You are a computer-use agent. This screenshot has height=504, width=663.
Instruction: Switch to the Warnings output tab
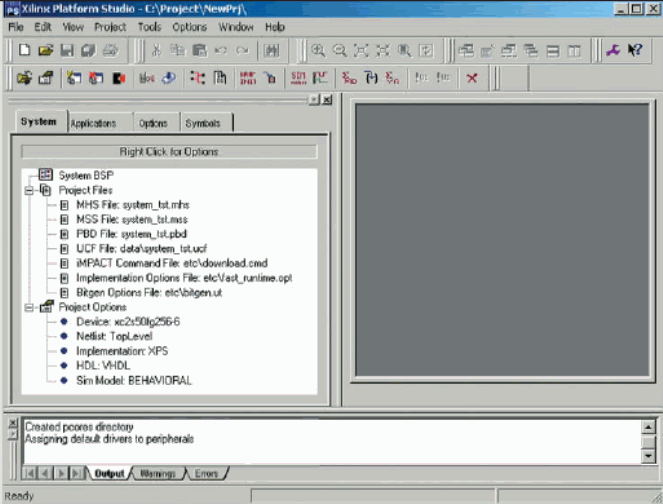[x=155, y=473]
